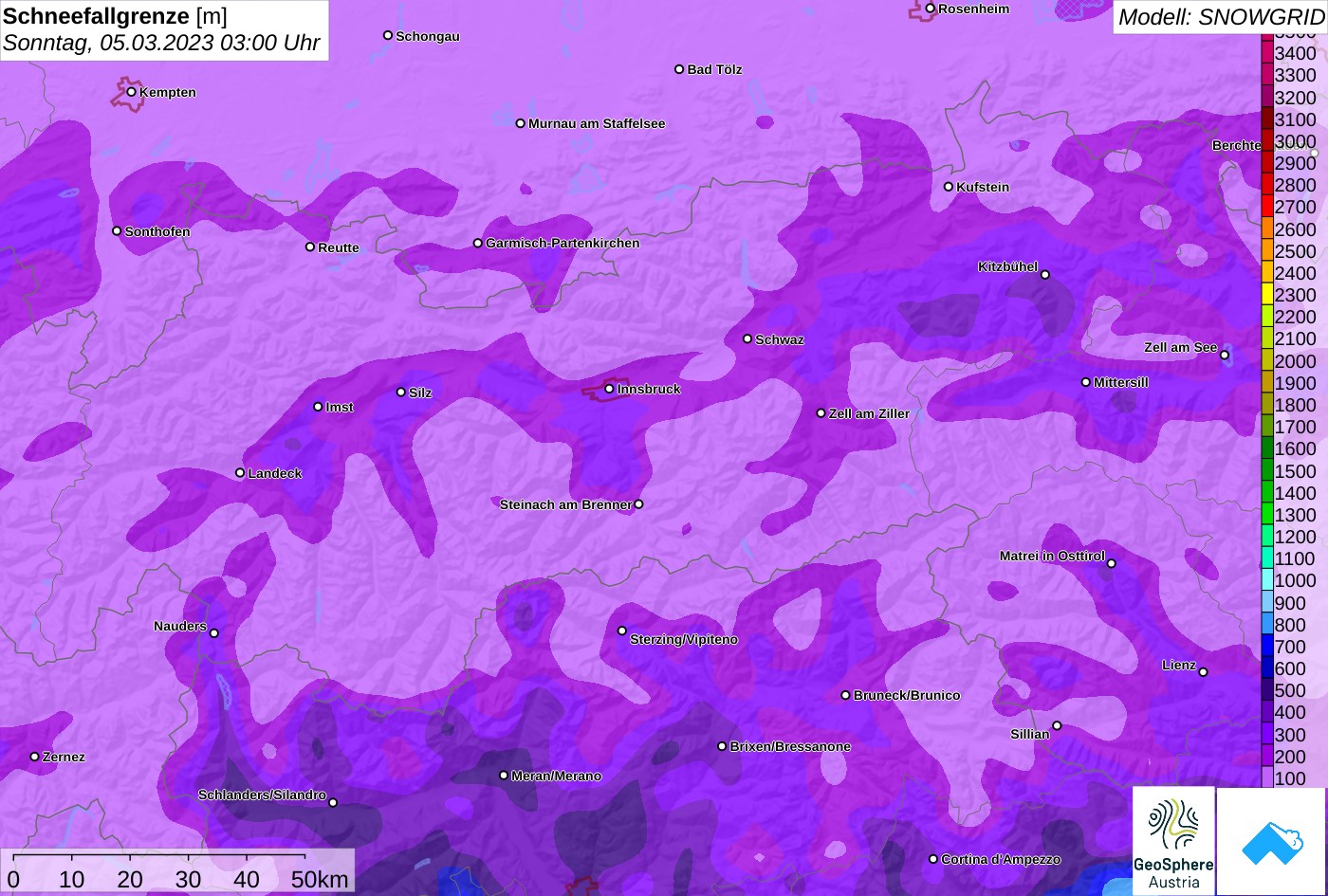Select the Lienz city marker
1328x896 pixels.
(1203, 672)
